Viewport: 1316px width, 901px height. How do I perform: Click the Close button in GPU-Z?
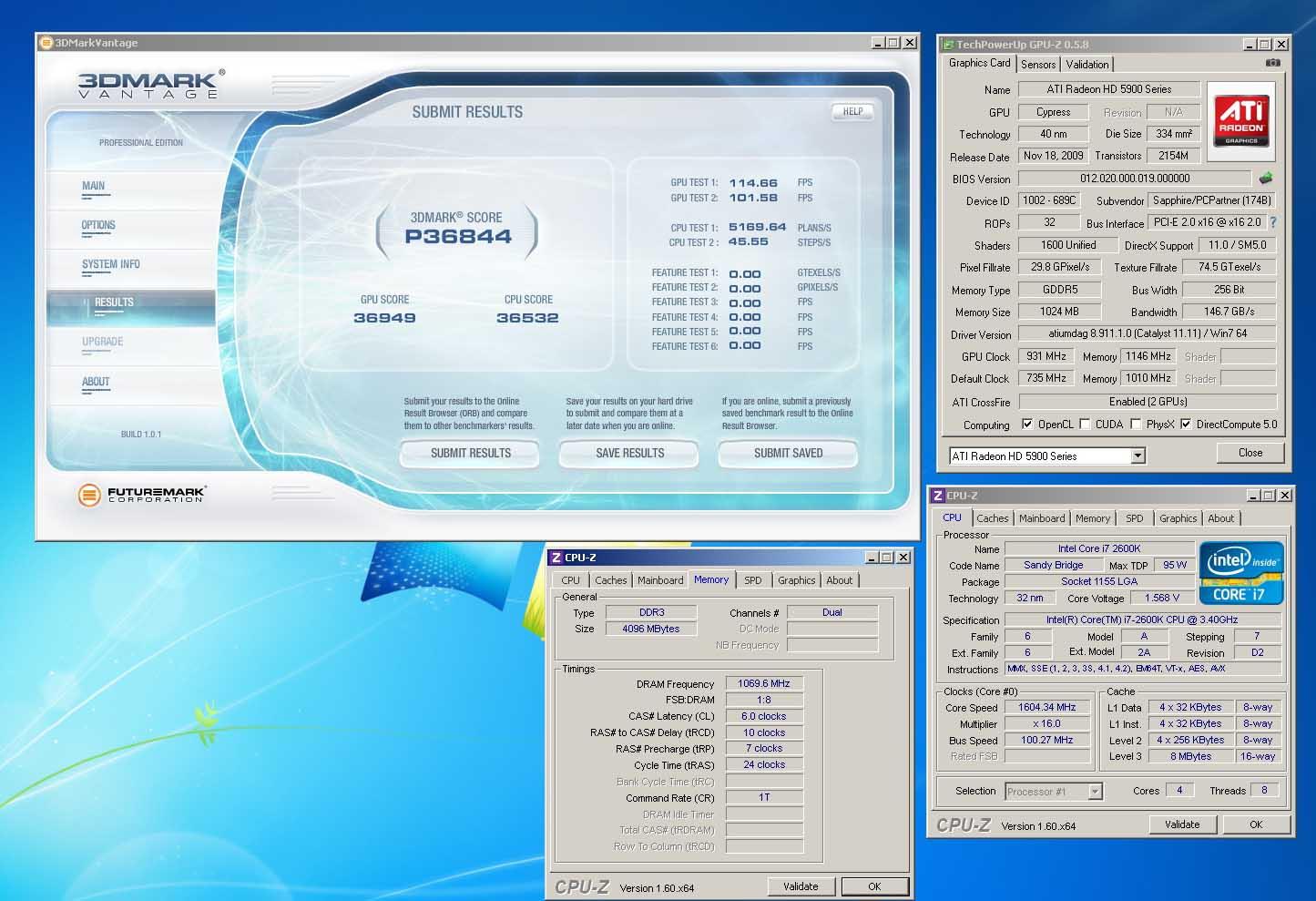[x=1250, y=453]
